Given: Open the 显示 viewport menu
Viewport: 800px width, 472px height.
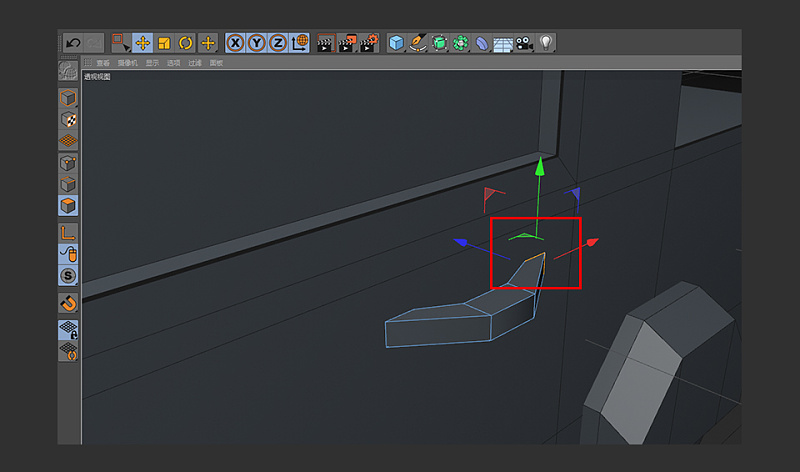Looking at the screenshot, I should click(152, 63).
